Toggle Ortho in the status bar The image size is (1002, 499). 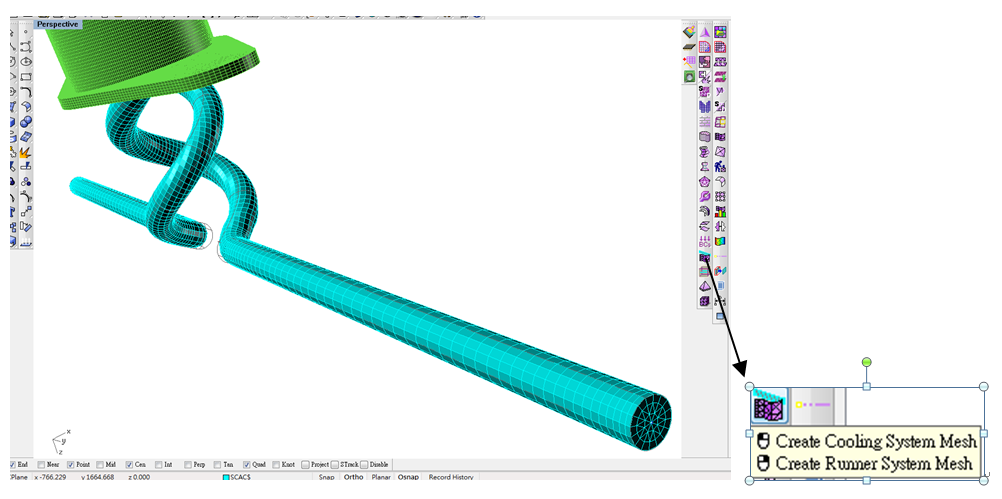(x=353, y=477)
